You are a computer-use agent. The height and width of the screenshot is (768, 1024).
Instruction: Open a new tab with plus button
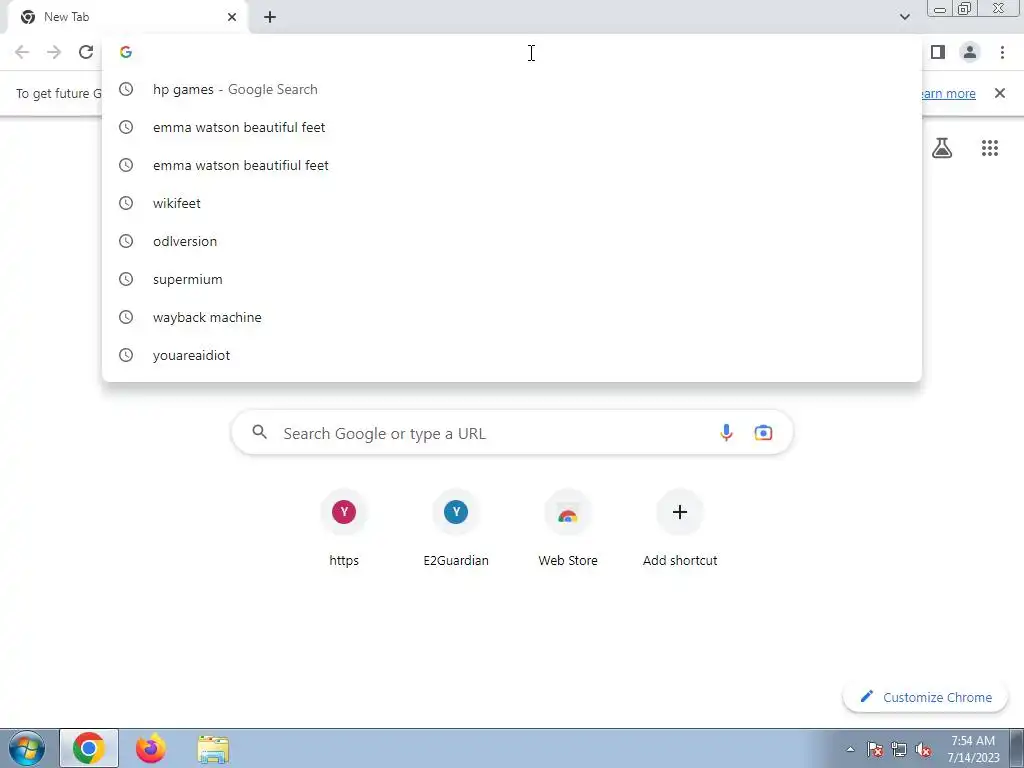click(270, 17)
